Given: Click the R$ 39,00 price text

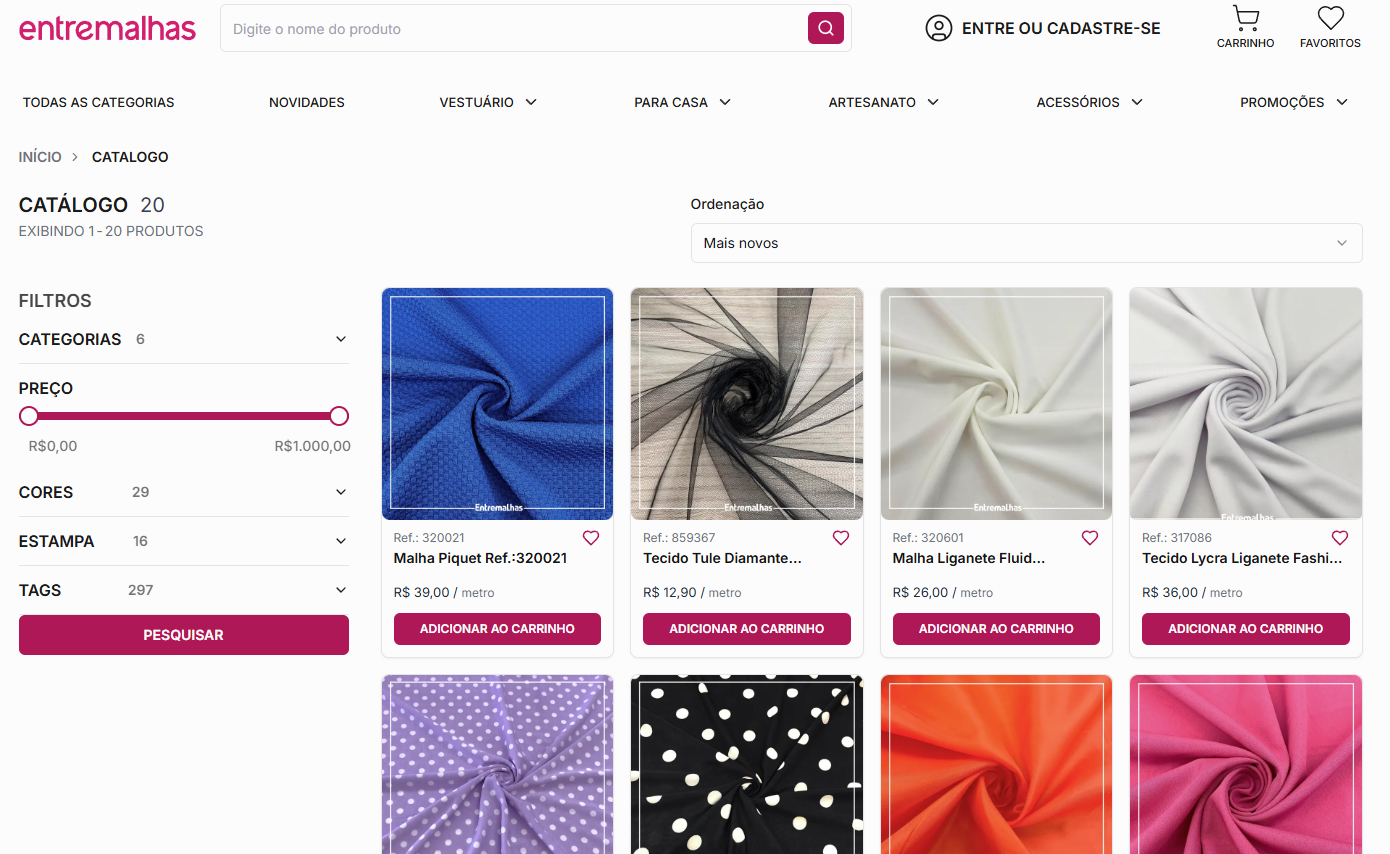Looking at the screenshot, I should pyautogui.click(x=421, y=592).
